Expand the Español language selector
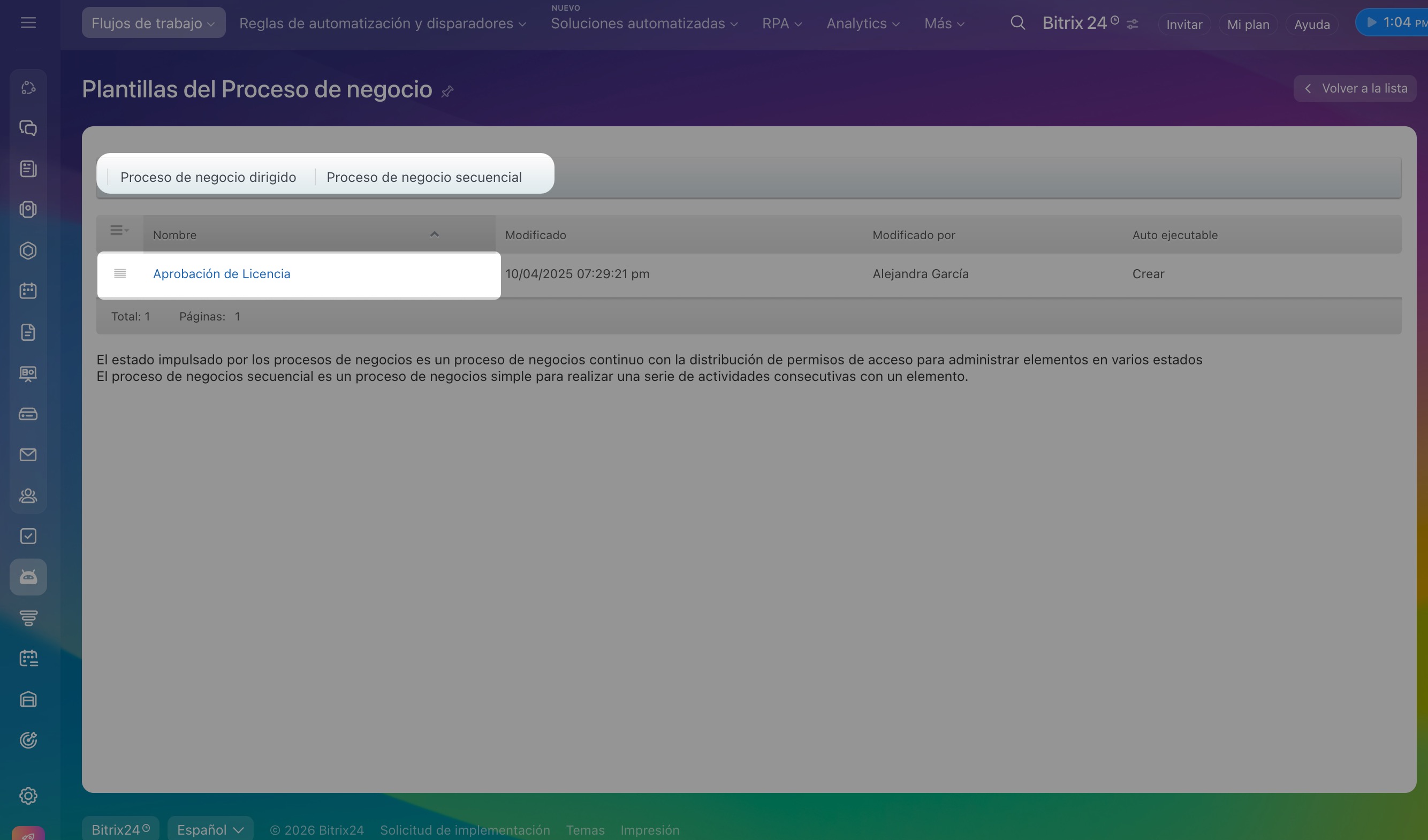 [210, 830]
